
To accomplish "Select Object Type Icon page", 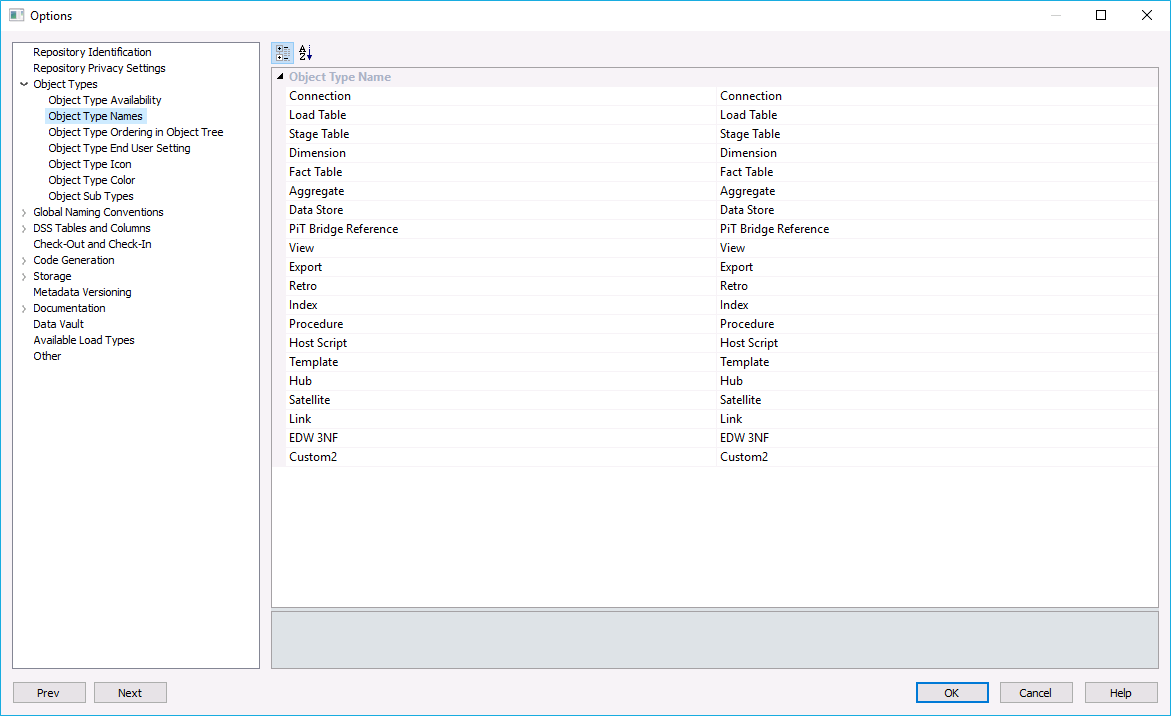I will pos(90,164).
